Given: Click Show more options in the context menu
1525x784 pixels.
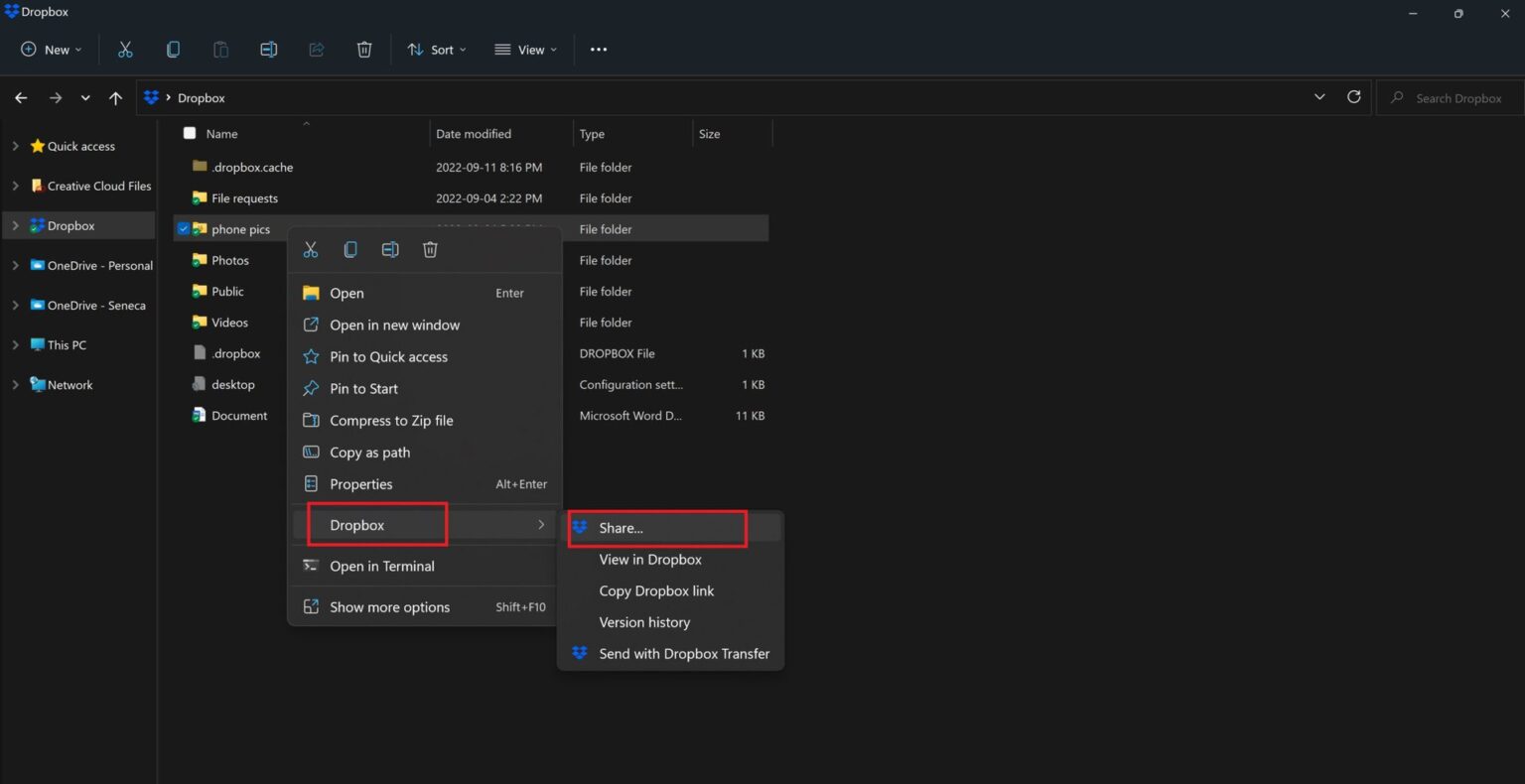Looking at the screenshot, I should tap(389, 607).
